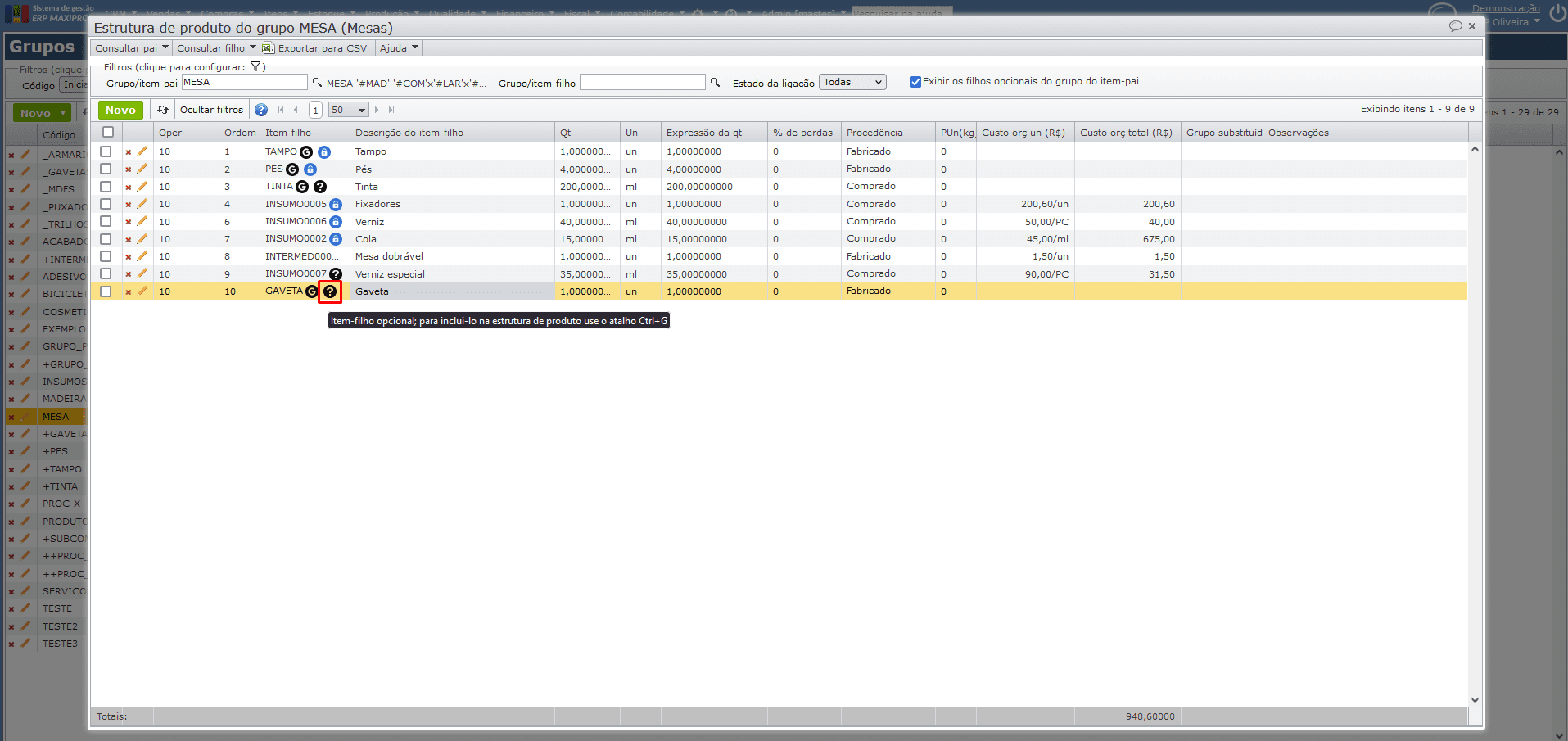Open the comment bubble icon in dialog header
1568x741 pixels.
1455,26
